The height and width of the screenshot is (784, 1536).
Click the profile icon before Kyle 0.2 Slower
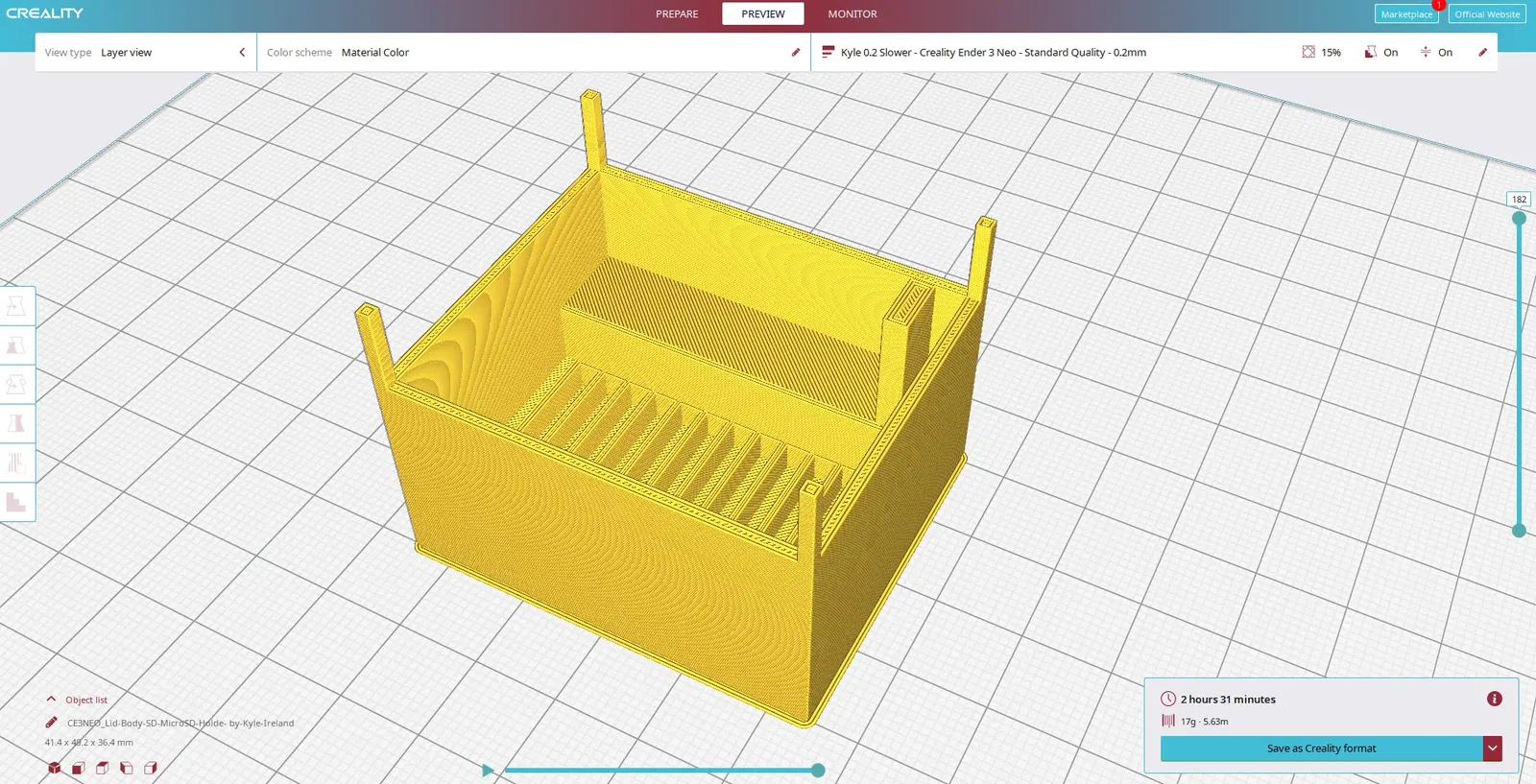pos(828,52)
